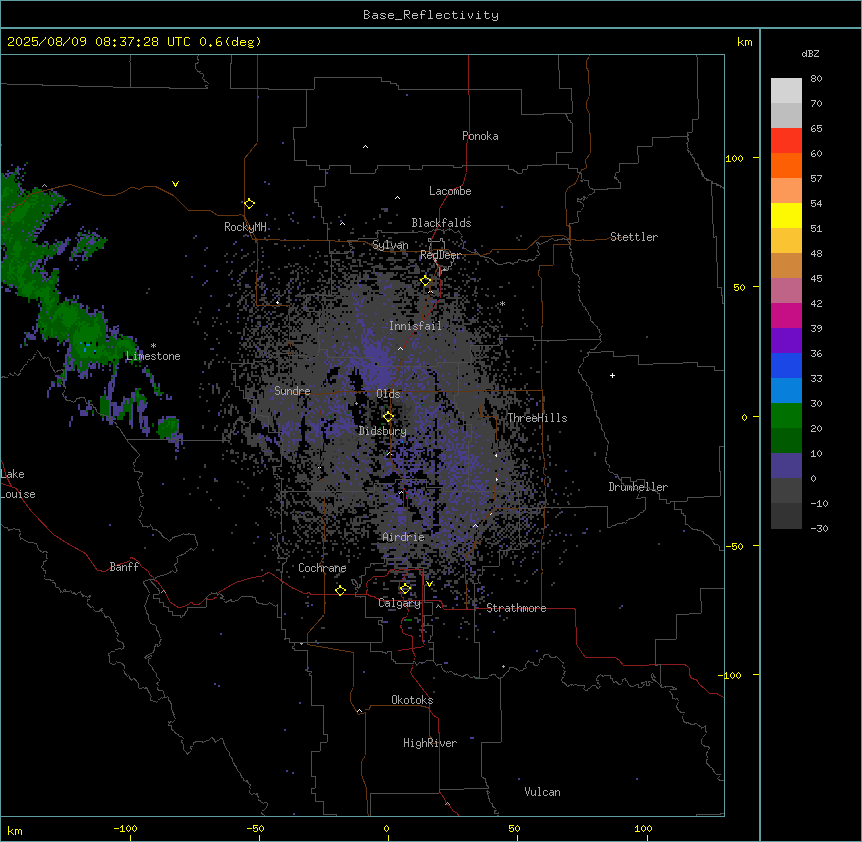Click the ThreeHills label
Image resolution: width=862 pixels, height=842 pixels.
click(537, 418)
